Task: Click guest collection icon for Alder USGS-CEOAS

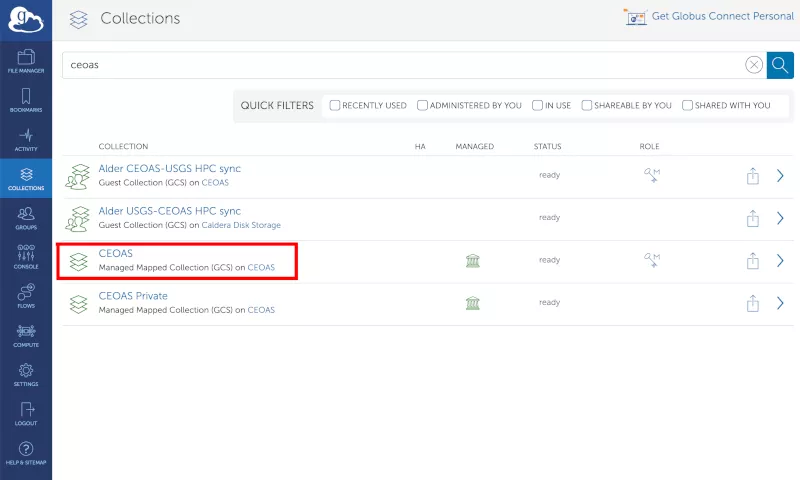Action: [78, 219]
